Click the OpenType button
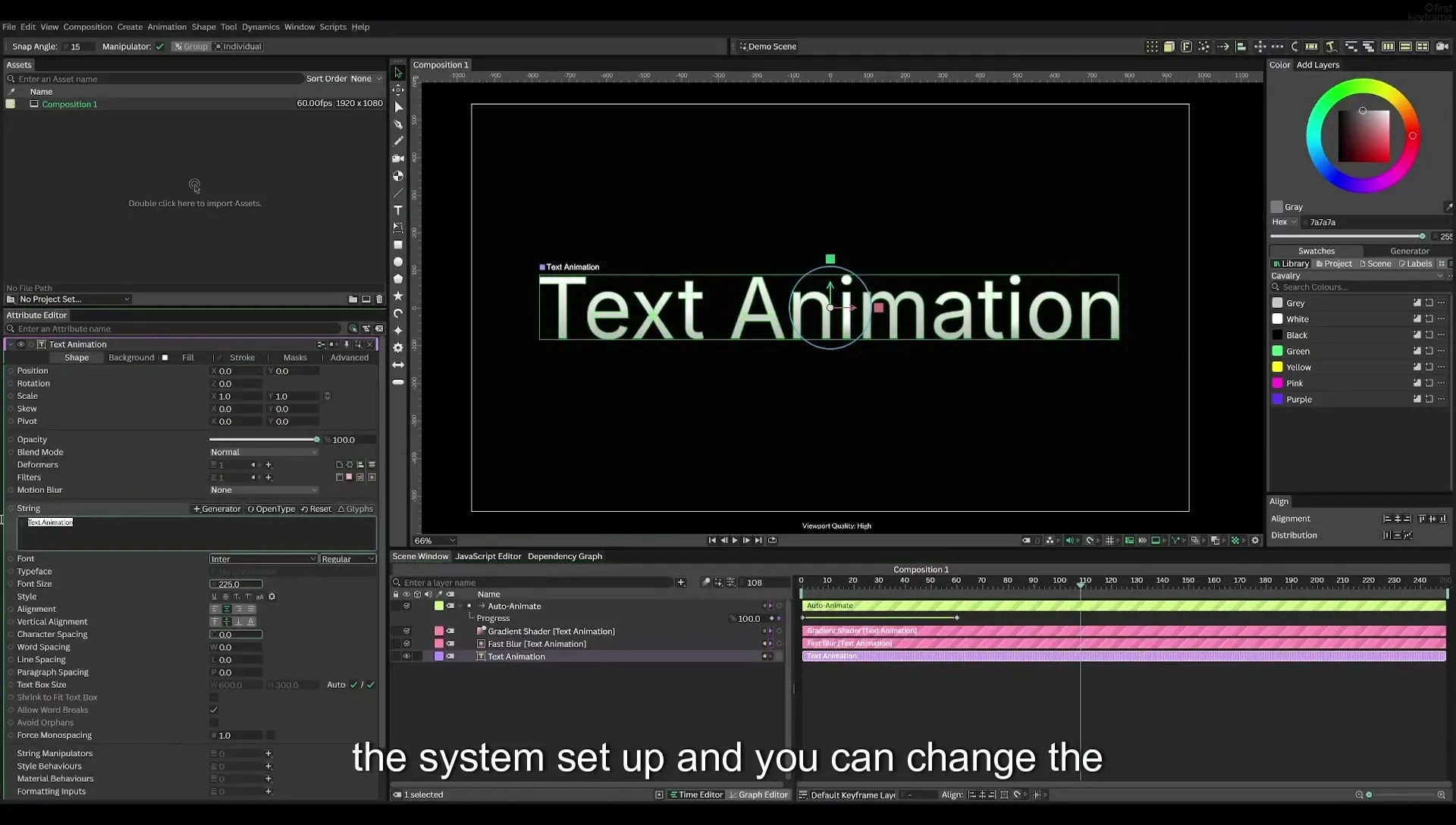The width and height of the screenshot is (1456, 825). point(271,509)
